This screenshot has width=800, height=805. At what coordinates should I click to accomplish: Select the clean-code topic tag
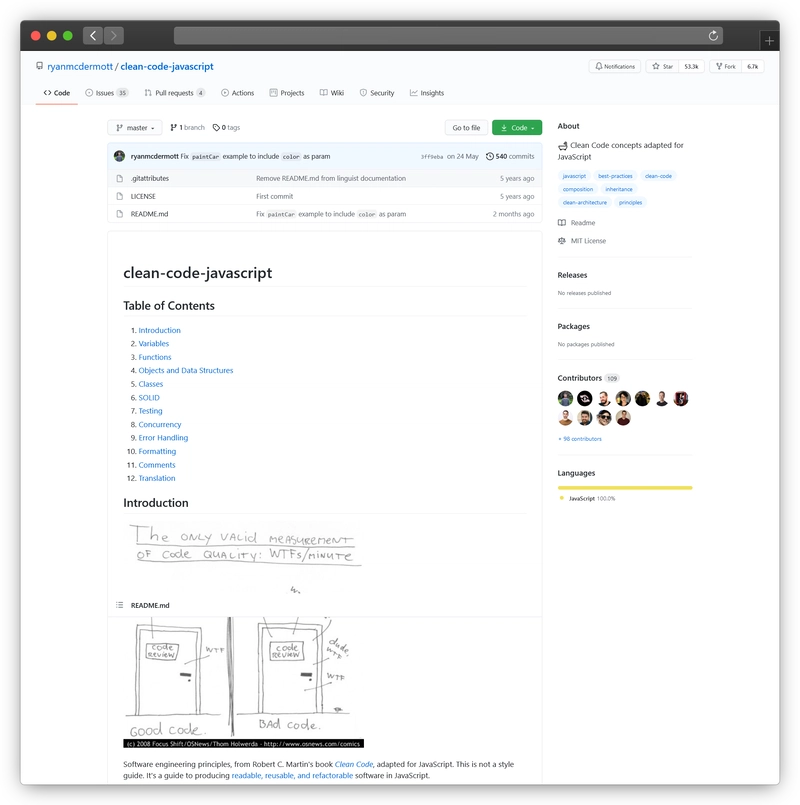pyautogui.click(x=658, y=176)
